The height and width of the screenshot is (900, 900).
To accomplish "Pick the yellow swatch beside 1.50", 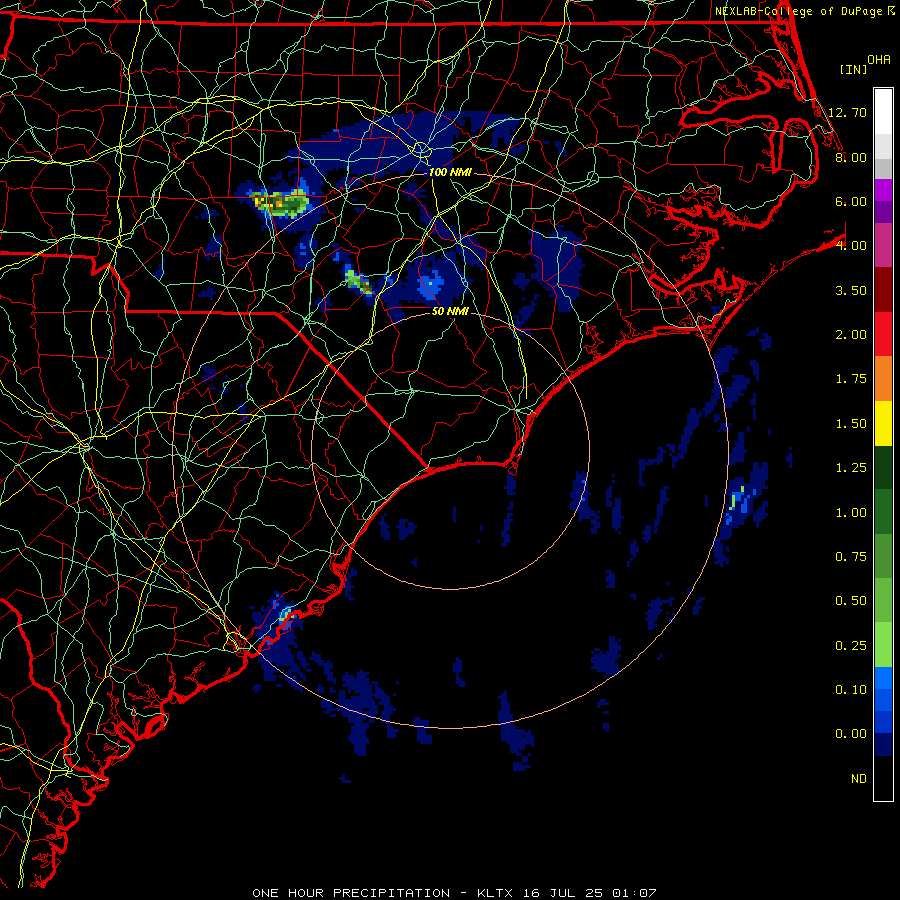I will point(883,424).
